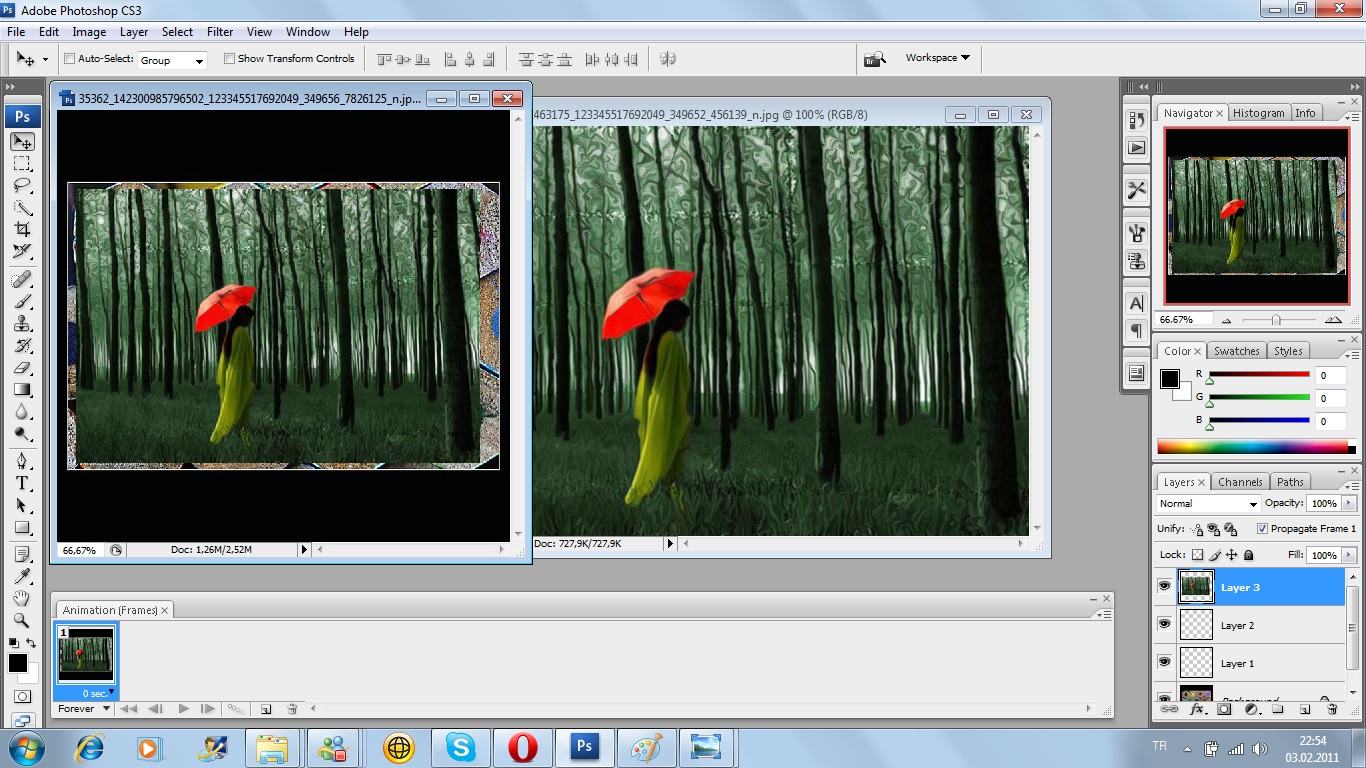
Task: Hide Layer 1 with its eye icon
Action: click(1164, 662)
